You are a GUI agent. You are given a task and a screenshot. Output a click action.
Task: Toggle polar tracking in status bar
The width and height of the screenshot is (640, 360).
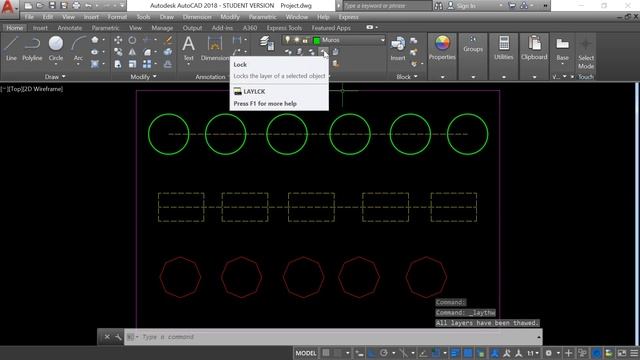[x=384, y=353]
